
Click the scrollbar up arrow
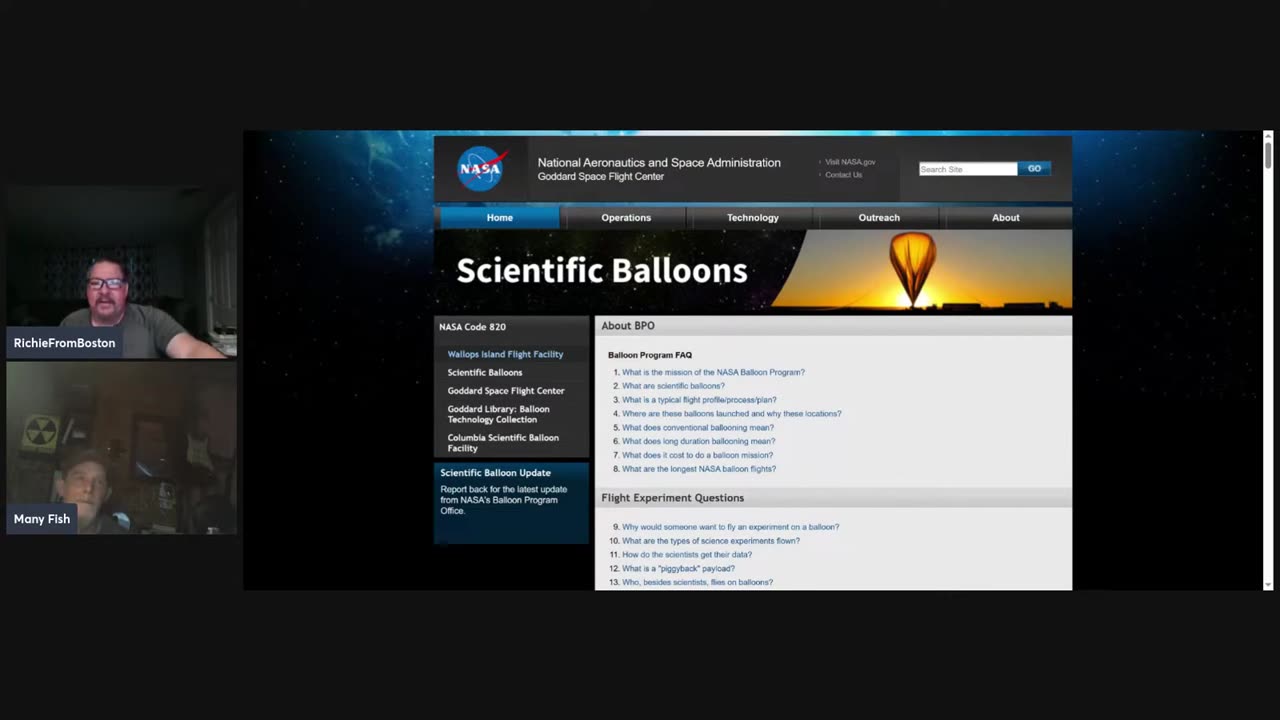click(x=1268, y=136)
